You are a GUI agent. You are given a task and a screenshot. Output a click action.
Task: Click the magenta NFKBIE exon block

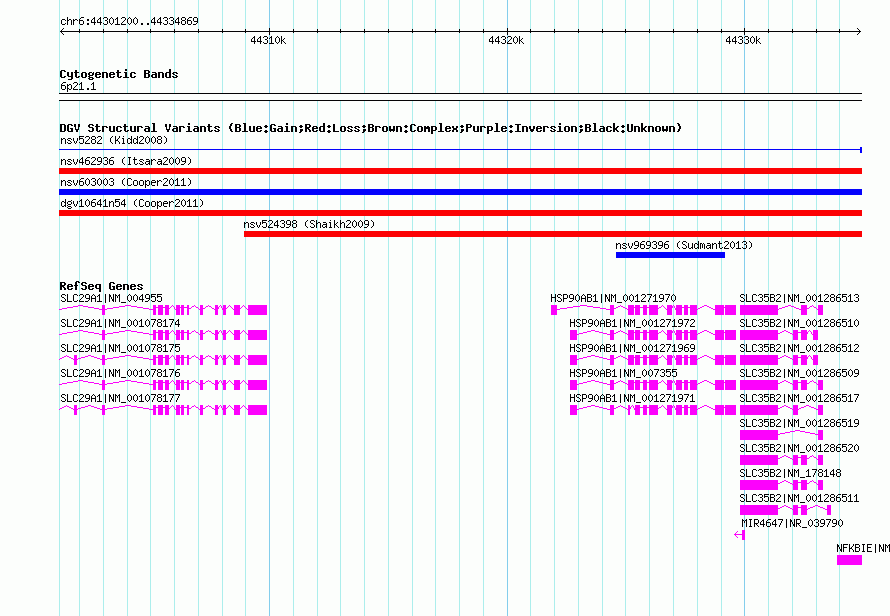click(849, 560)
